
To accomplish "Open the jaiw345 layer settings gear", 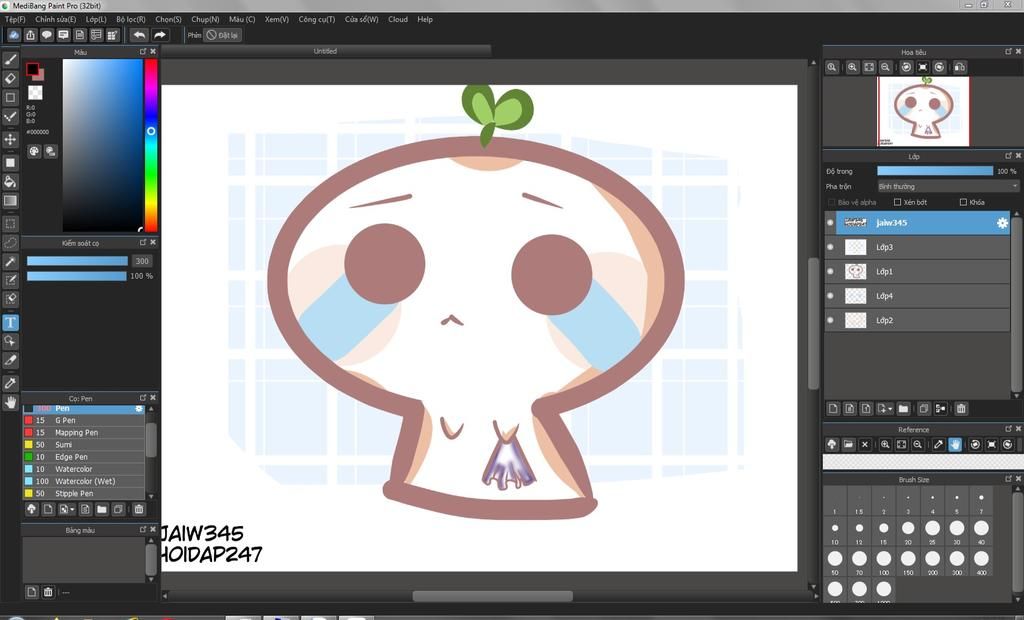I will click(x=1002, y=223).
